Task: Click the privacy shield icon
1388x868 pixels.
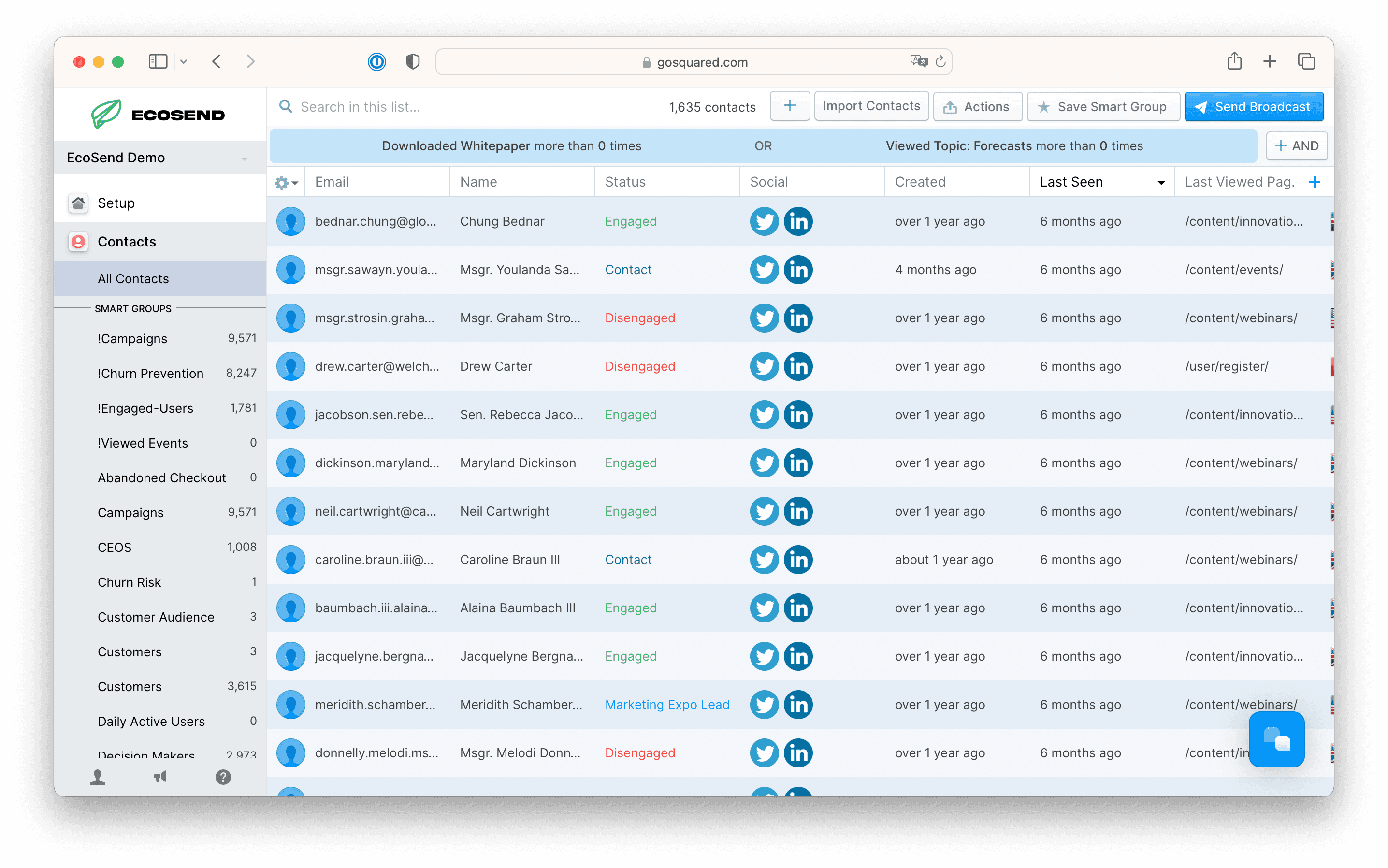Action: (412, 61)
